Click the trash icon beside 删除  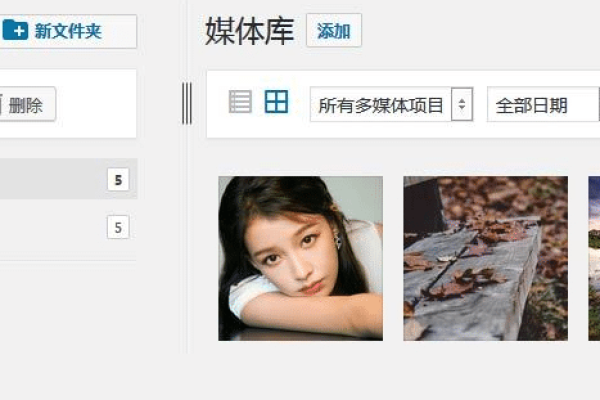(x=1, y=105)
